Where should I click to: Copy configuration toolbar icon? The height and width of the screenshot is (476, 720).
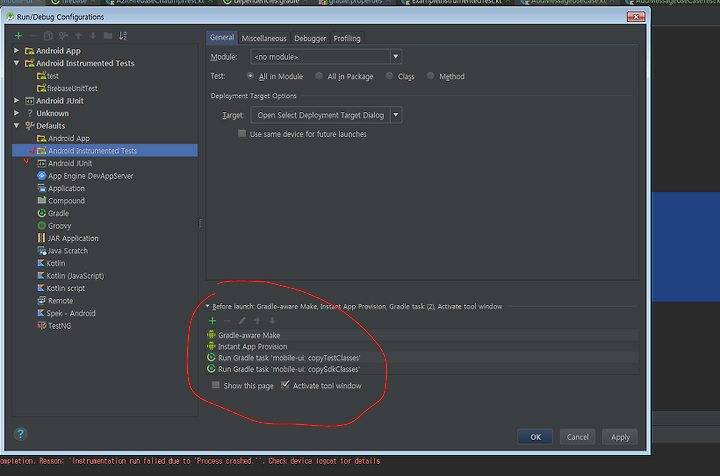(x=48, y=36)
